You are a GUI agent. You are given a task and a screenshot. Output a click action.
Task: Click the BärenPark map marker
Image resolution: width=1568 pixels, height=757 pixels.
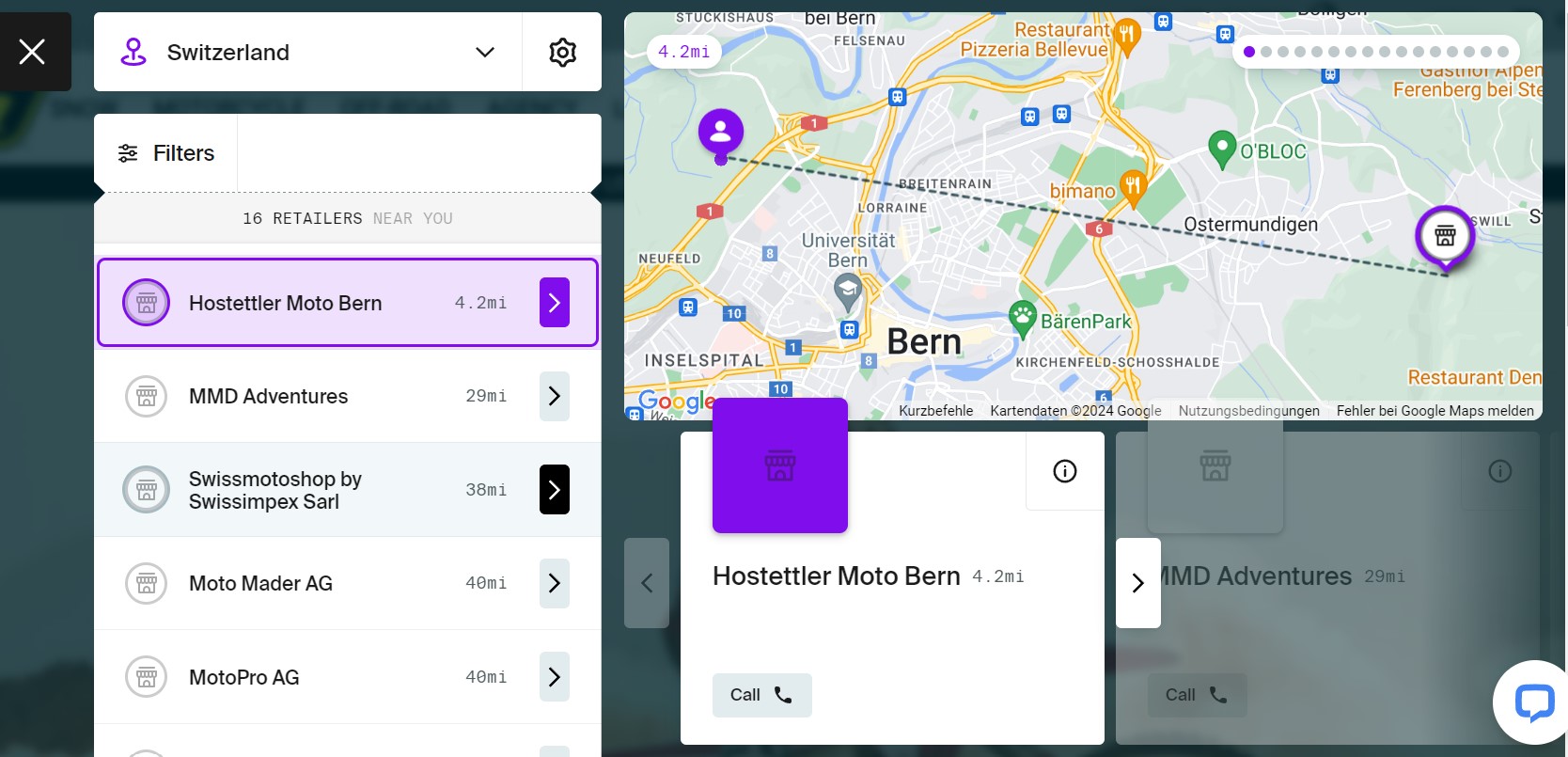click(1022, 317)
